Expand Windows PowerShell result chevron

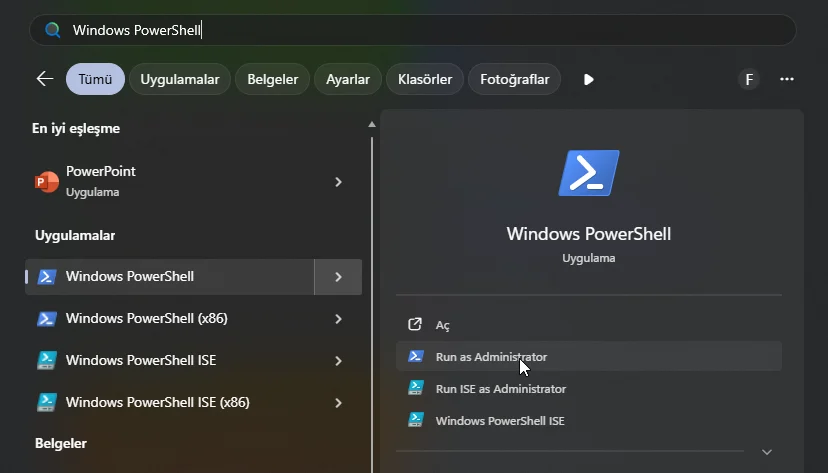[338, 277]
